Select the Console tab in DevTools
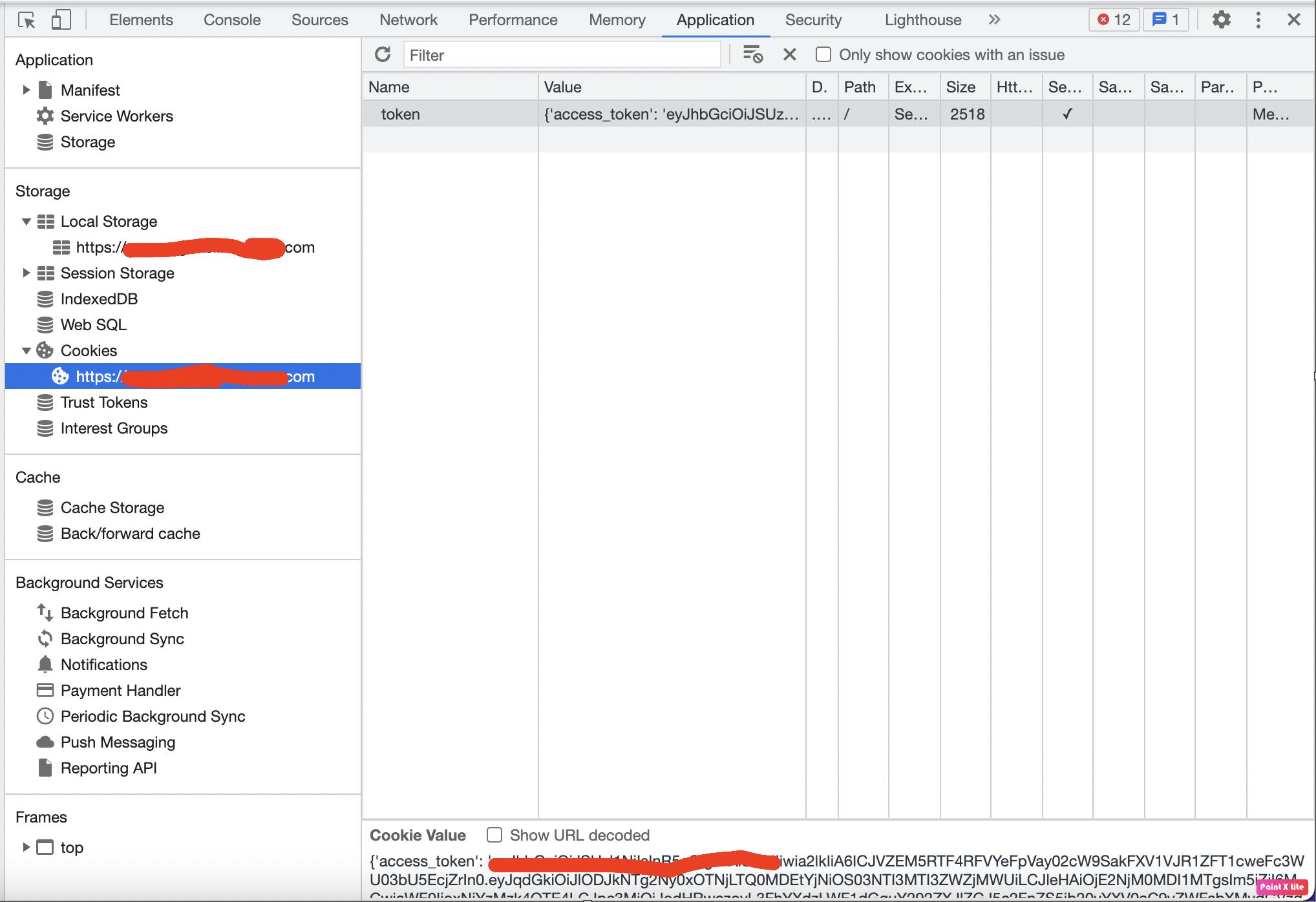Screen dimensions: 1316x902 [232, 20]
